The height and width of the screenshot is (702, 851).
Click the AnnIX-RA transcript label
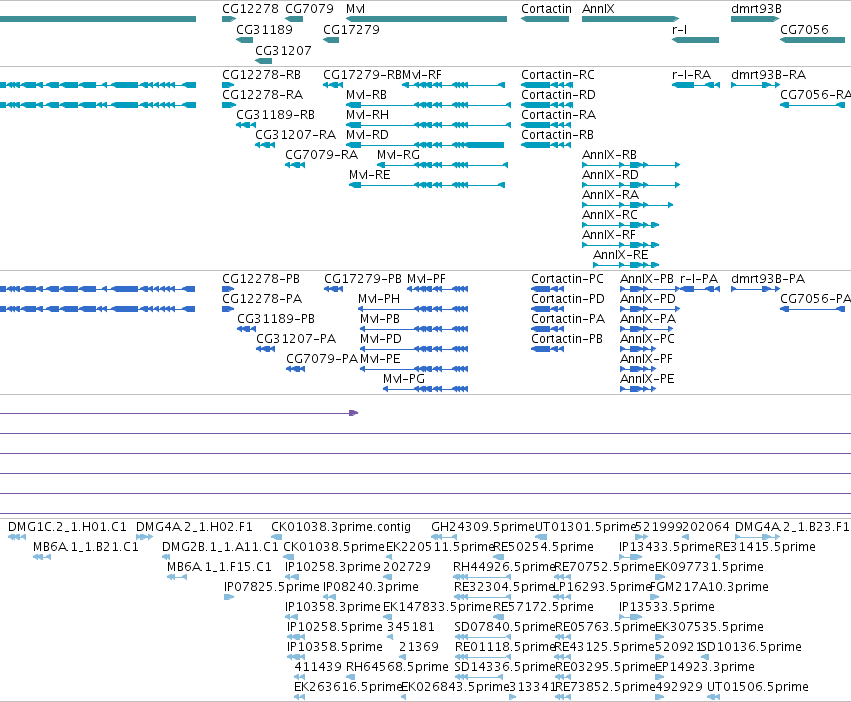[611, 195]
